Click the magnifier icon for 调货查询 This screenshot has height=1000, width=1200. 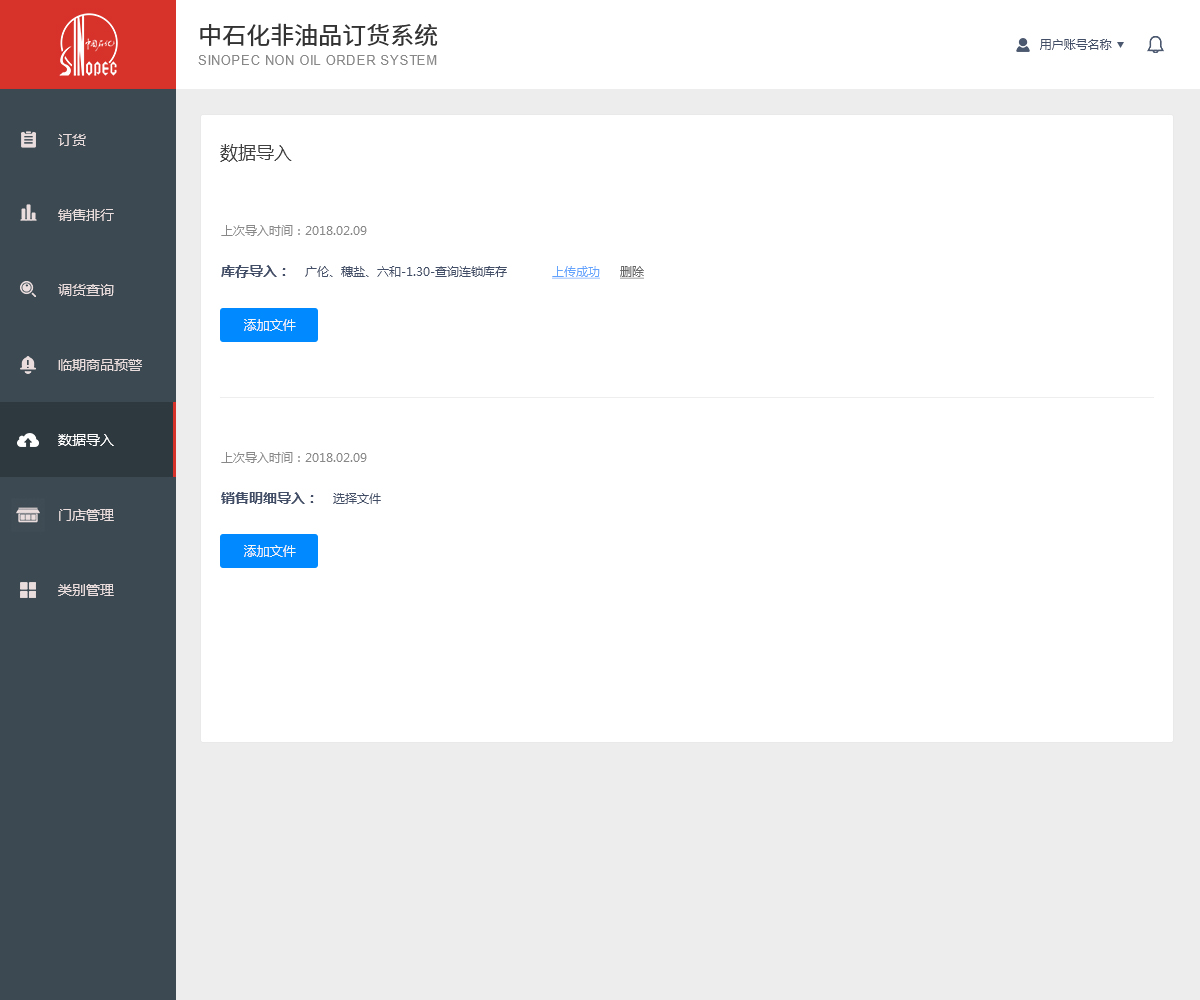coord(28,289)
